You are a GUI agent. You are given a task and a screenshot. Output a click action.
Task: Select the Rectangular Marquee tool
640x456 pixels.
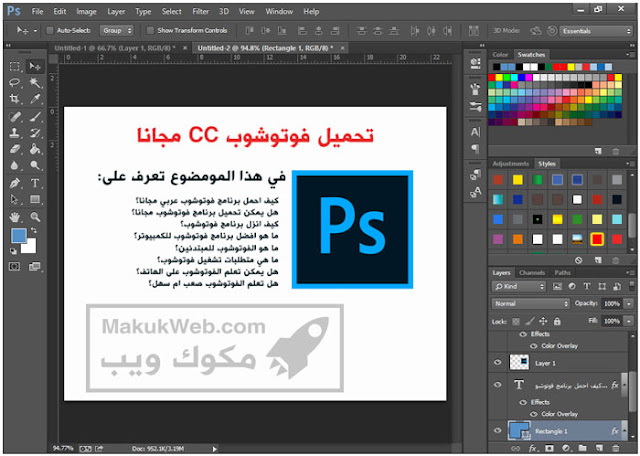click(15, 66)
